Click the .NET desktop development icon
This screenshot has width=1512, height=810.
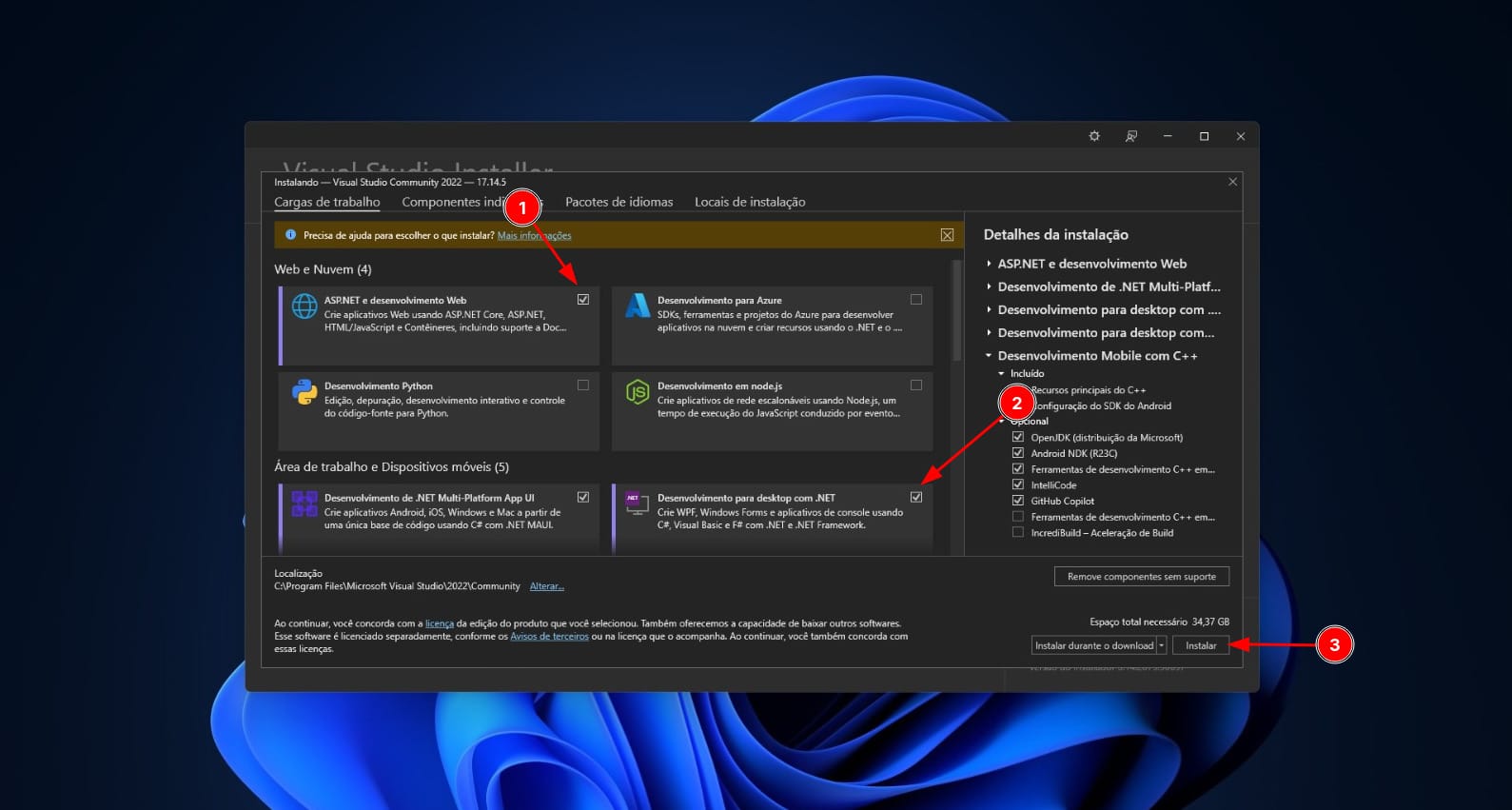click(x=638, y=504)
